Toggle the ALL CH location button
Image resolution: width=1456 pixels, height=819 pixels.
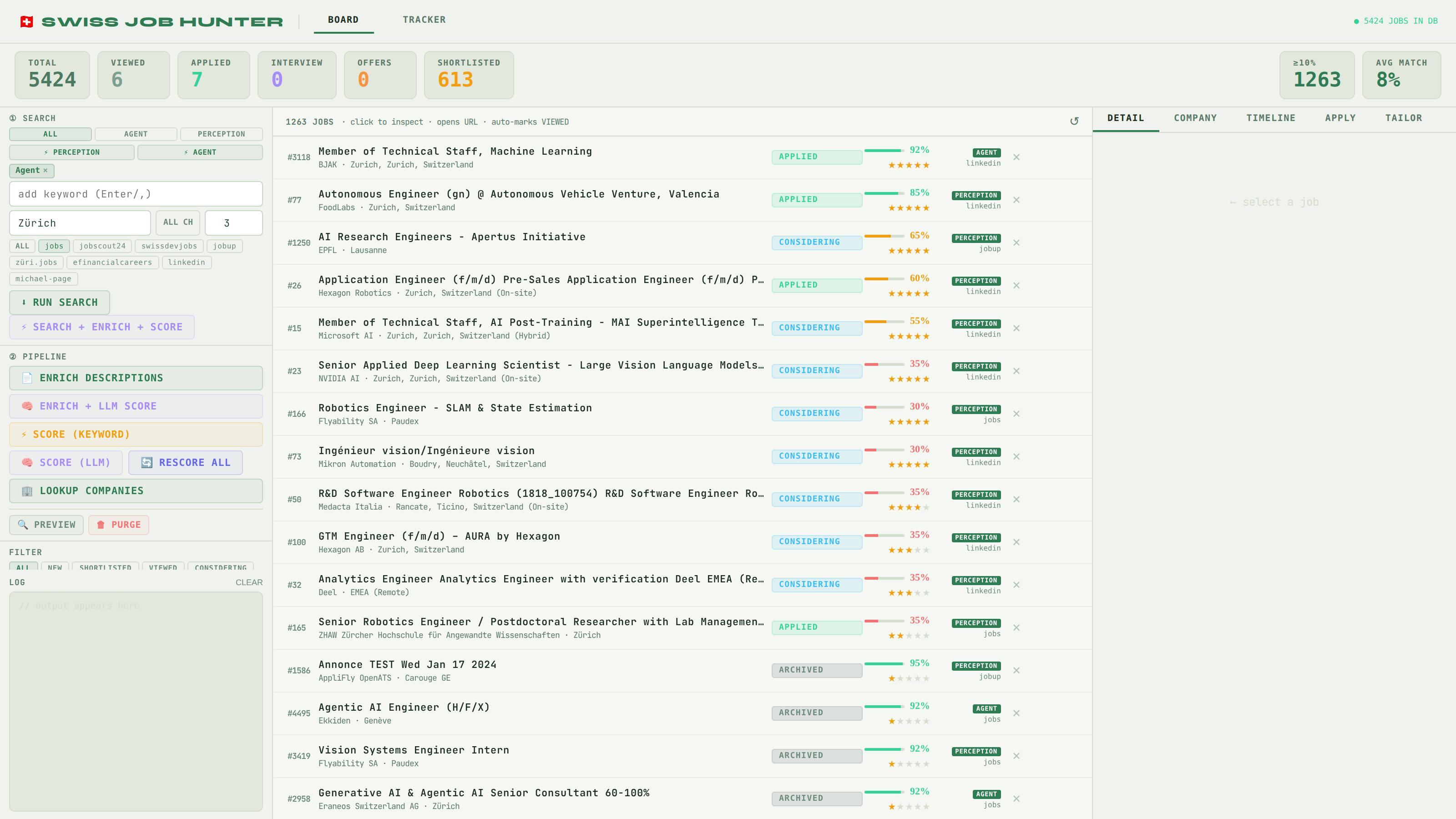(178, 222)
